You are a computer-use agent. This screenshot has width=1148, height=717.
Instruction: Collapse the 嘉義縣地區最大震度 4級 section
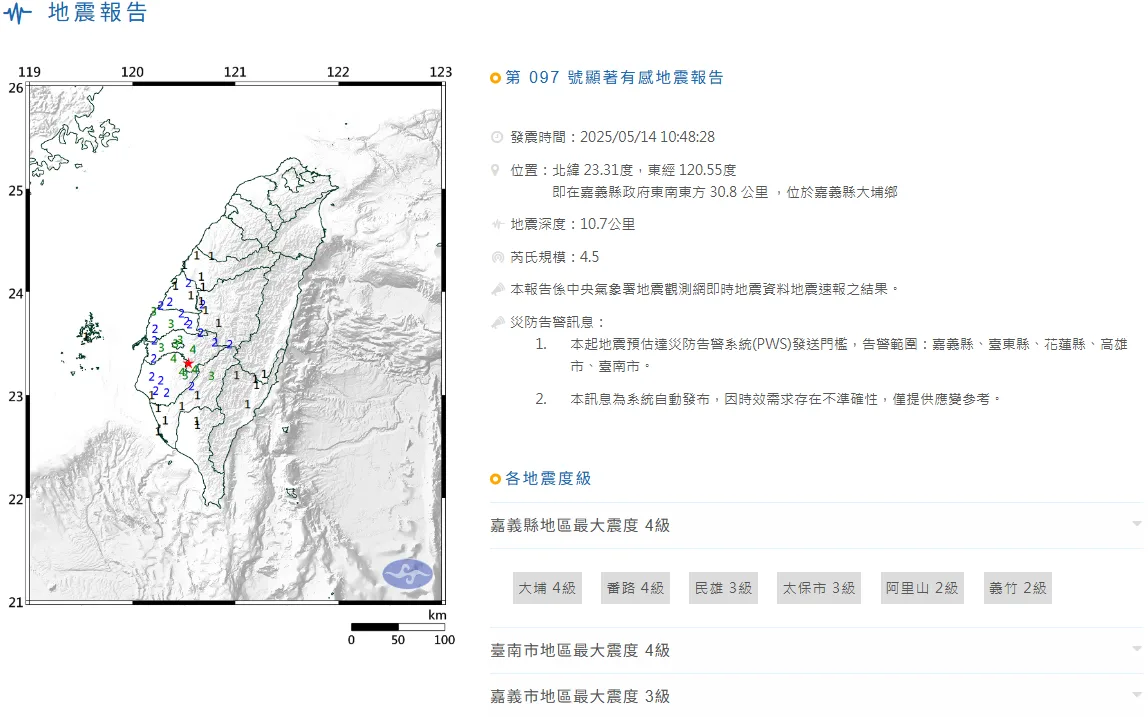[1136, 525]
